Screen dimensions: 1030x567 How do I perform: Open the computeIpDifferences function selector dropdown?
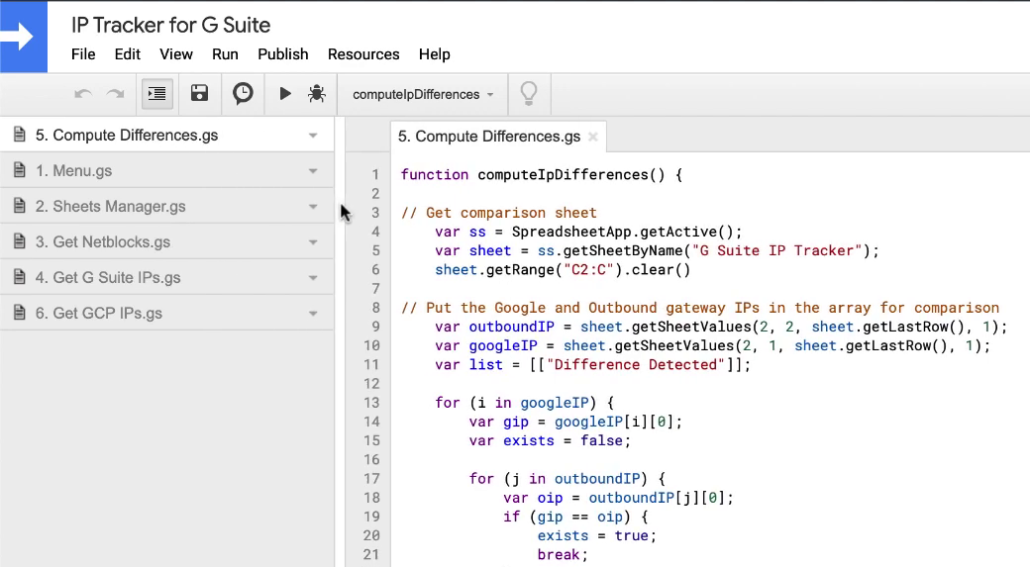(x=422, y=95)
